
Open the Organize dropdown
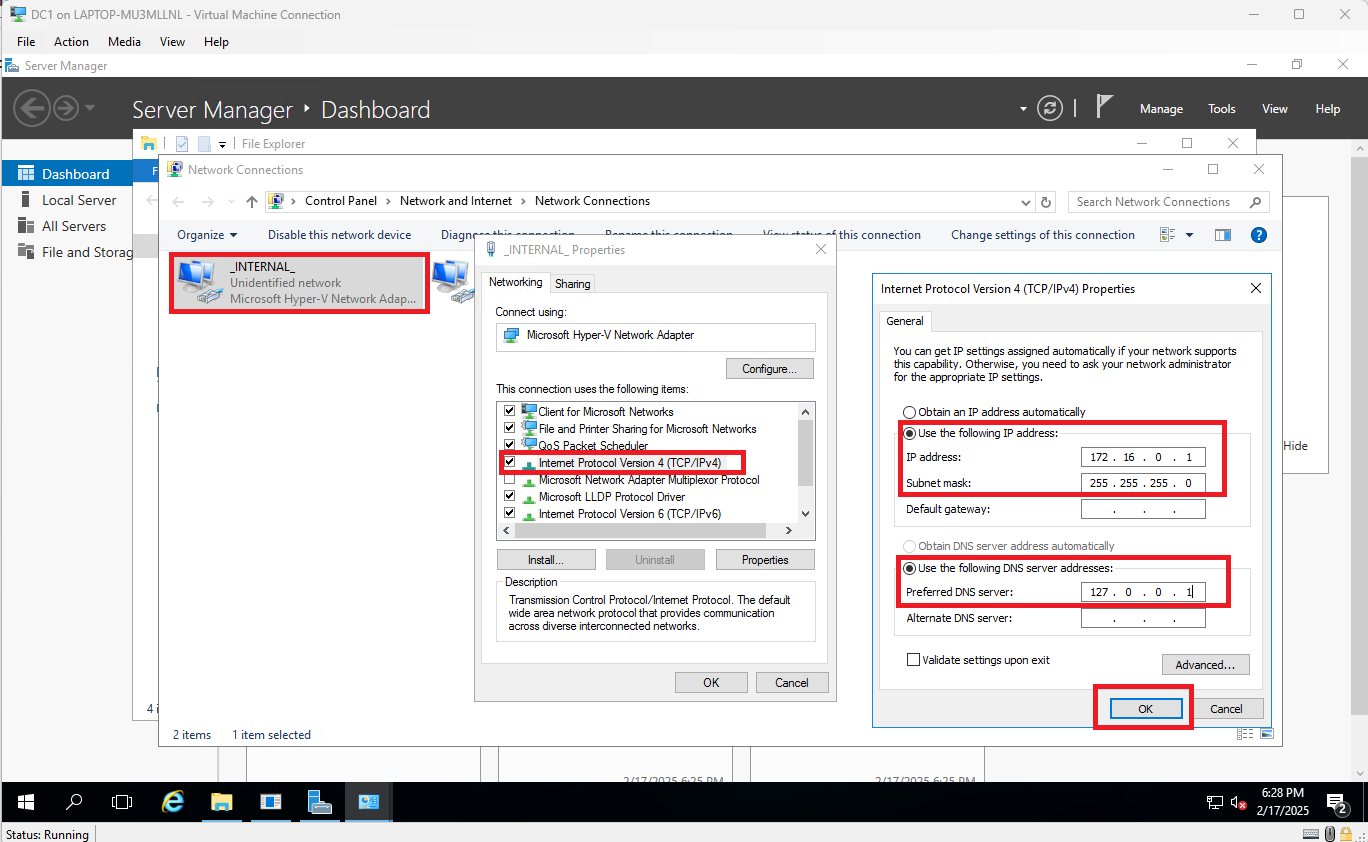coord(207,235)
